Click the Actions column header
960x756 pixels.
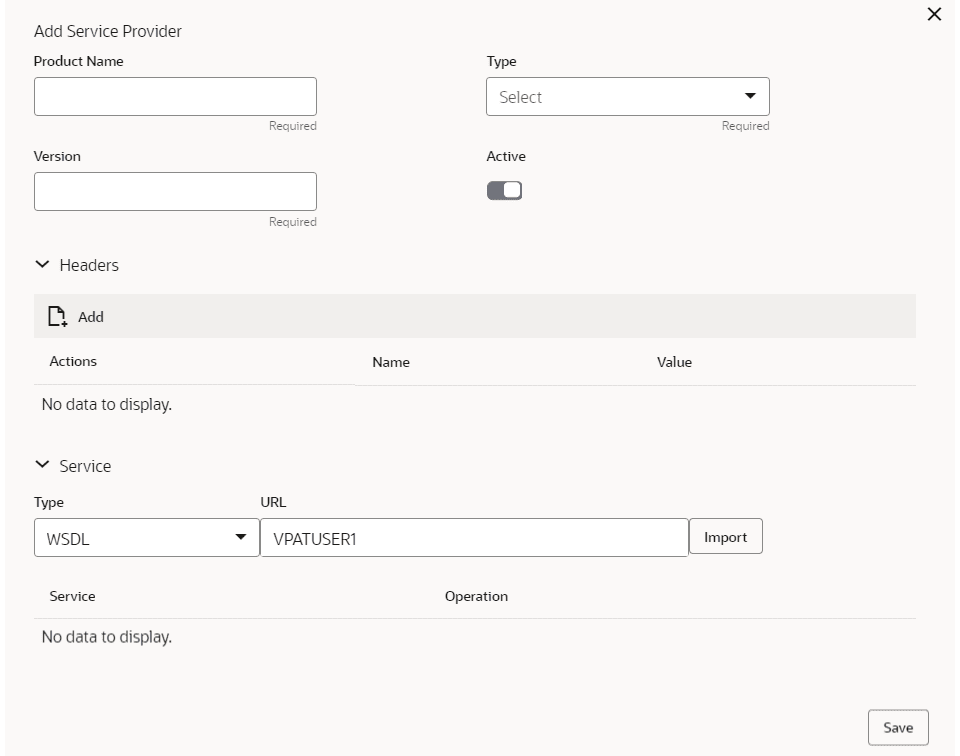73,362
